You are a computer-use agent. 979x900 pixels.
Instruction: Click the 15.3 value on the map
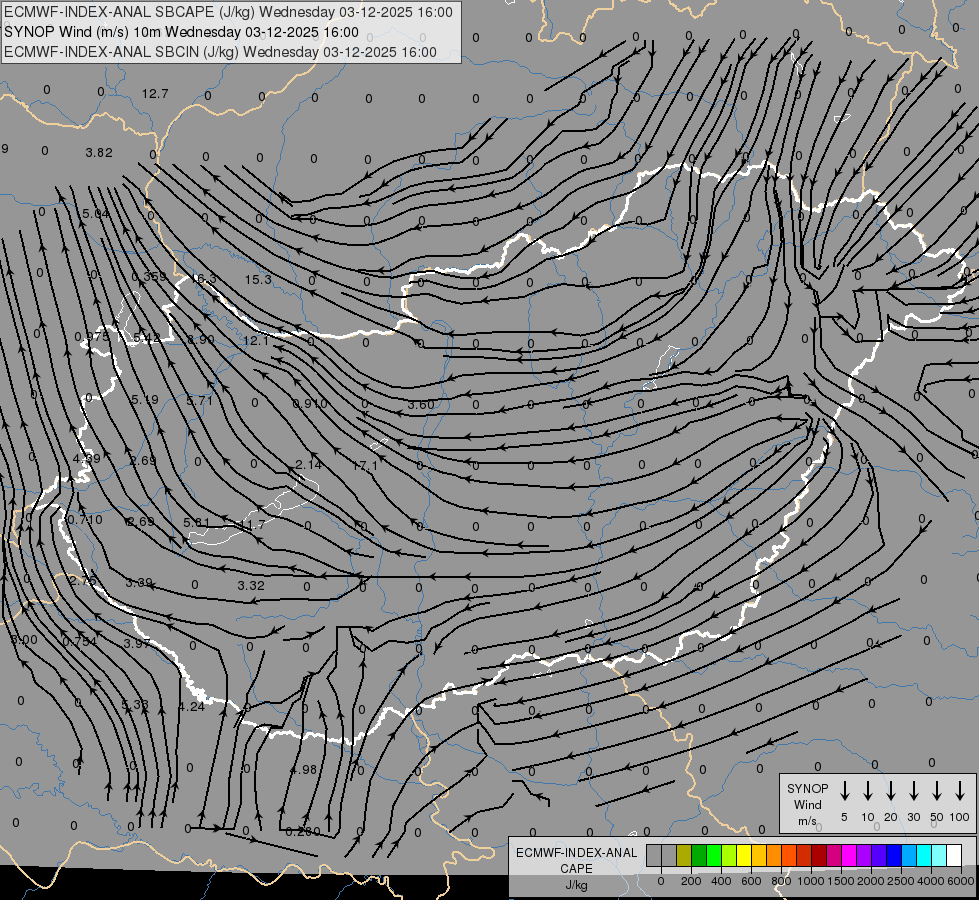coord(258,279)
